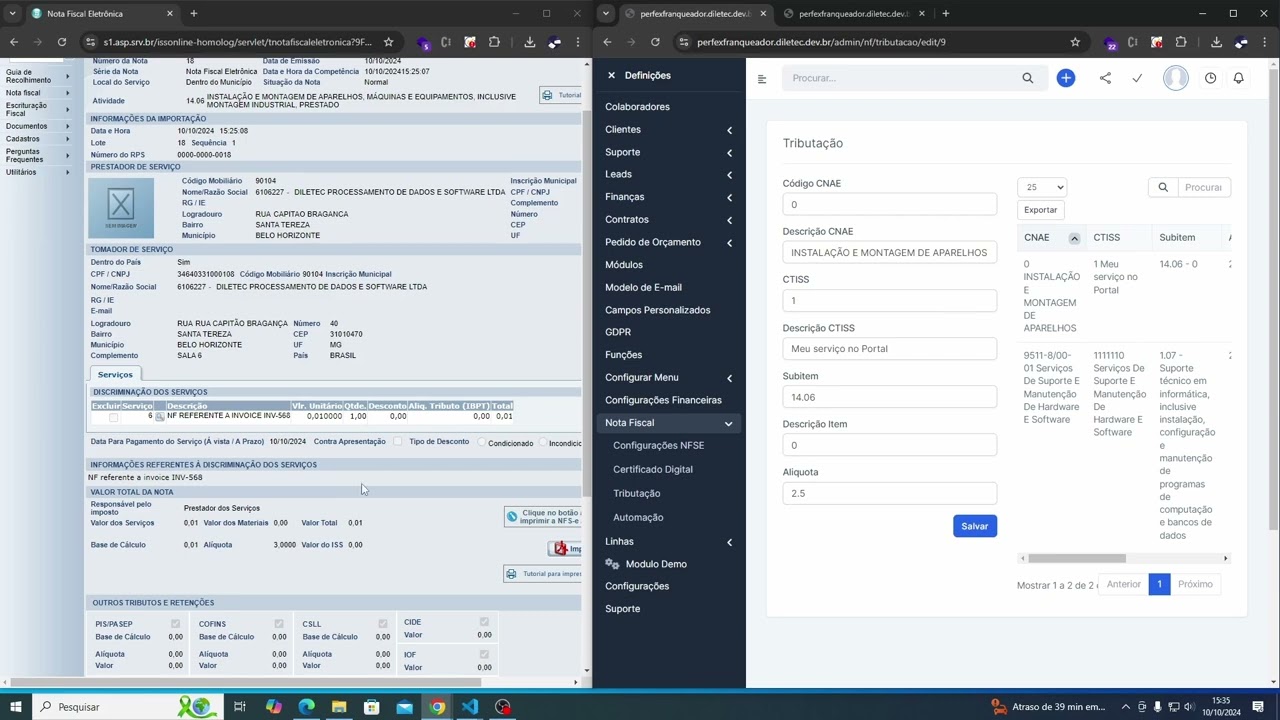Reload the perfexfranqueador page
This screenshot has height=720, width=1280.
(655, 42)
